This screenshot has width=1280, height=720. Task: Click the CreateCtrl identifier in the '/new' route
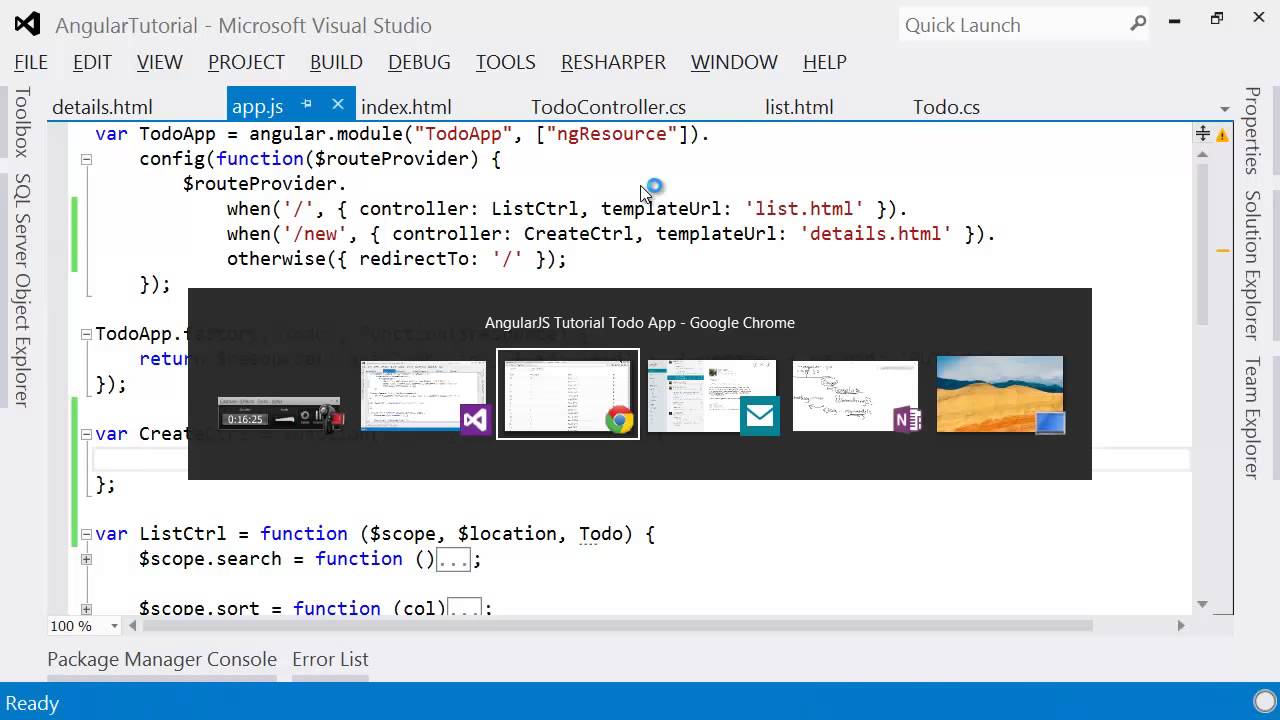(x=579, y=233)
